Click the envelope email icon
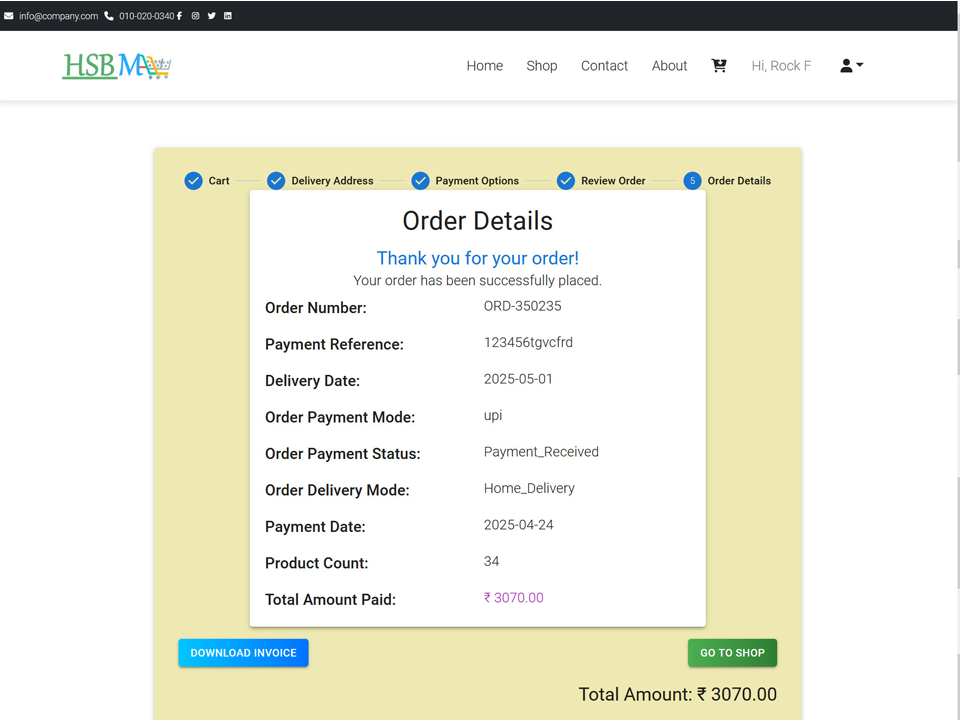This screenshot has width=960, height=720. 9,16
